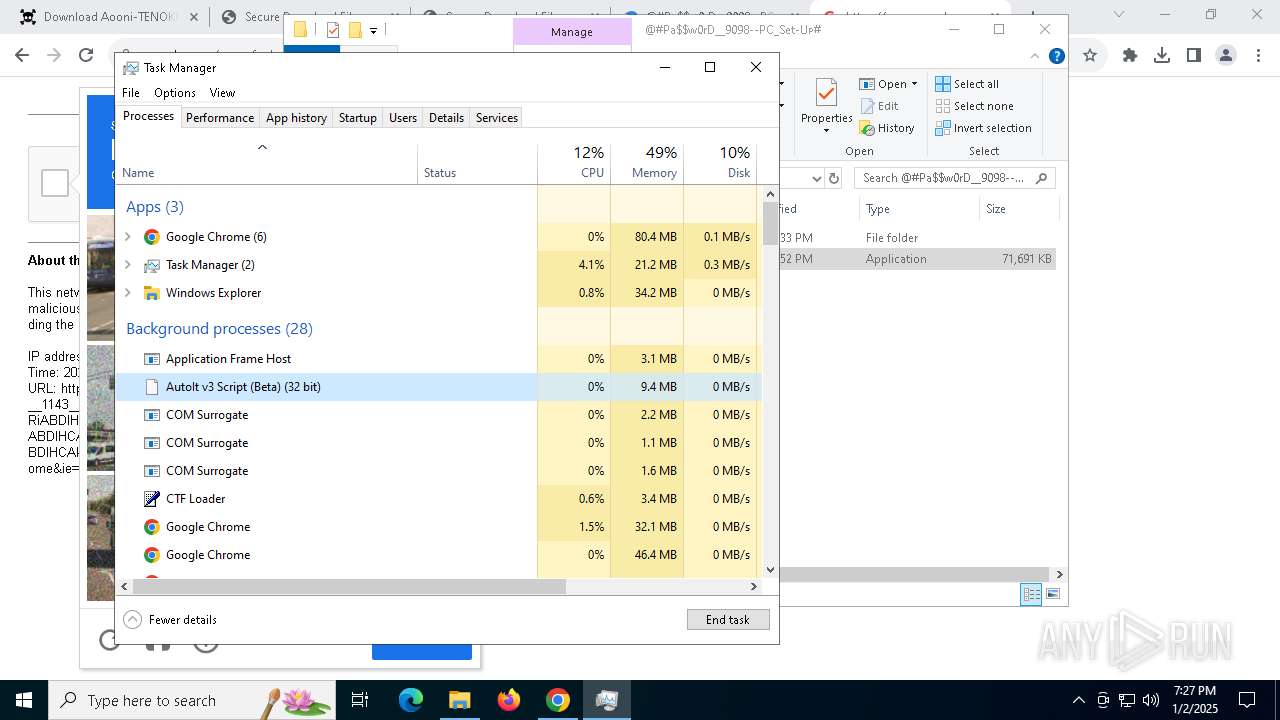Open the Options menu in Task Manager
1280x720 pixels.
pyautogui.click(x=175, y=93)
